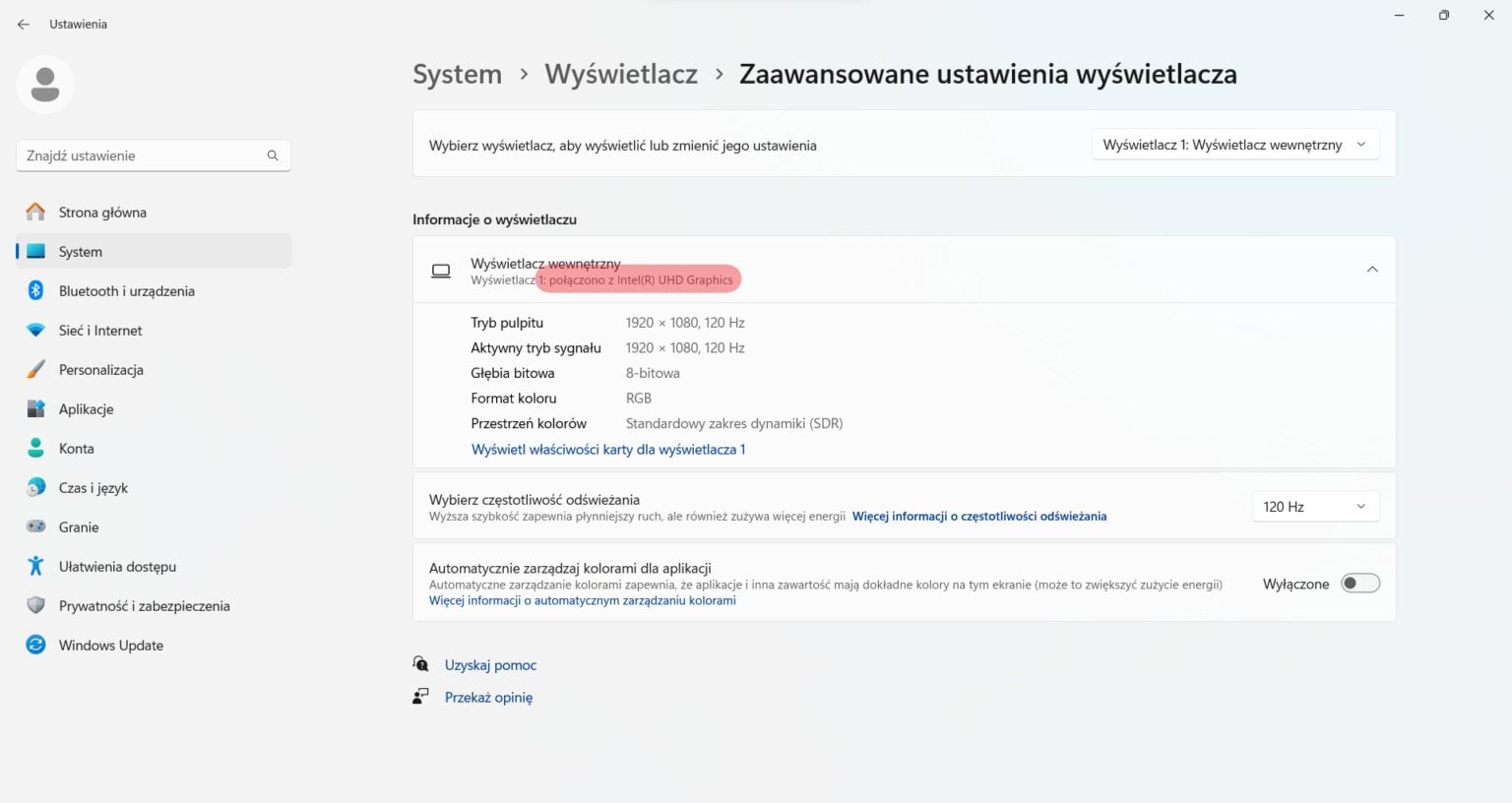Viewport: 1512px width, 803px height.
Task: Click the Personalizacja brush icon
Action: pos(35,369)
